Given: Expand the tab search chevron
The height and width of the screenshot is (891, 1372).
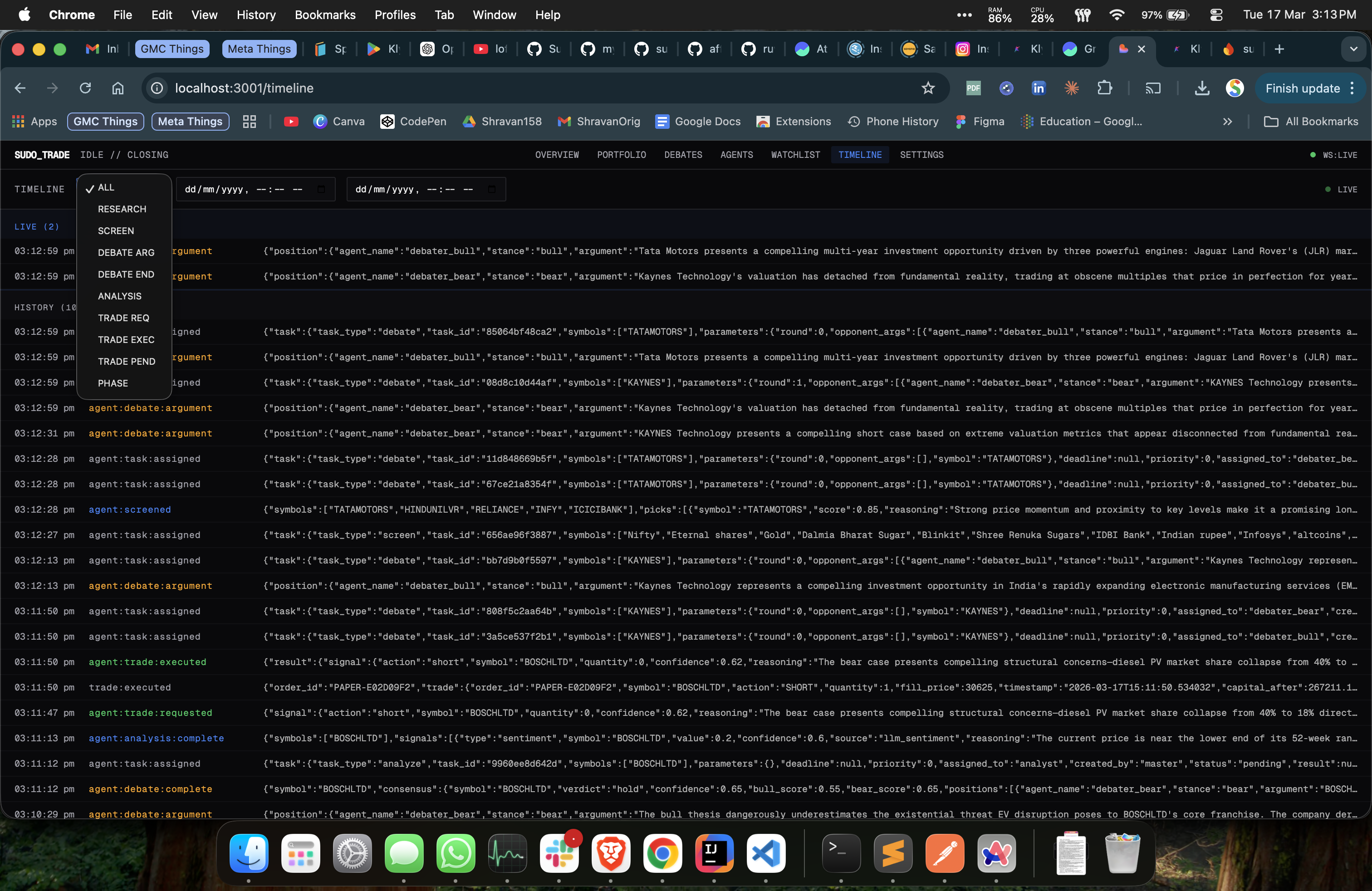Looking at the screenshot, I should [1353, 49].
